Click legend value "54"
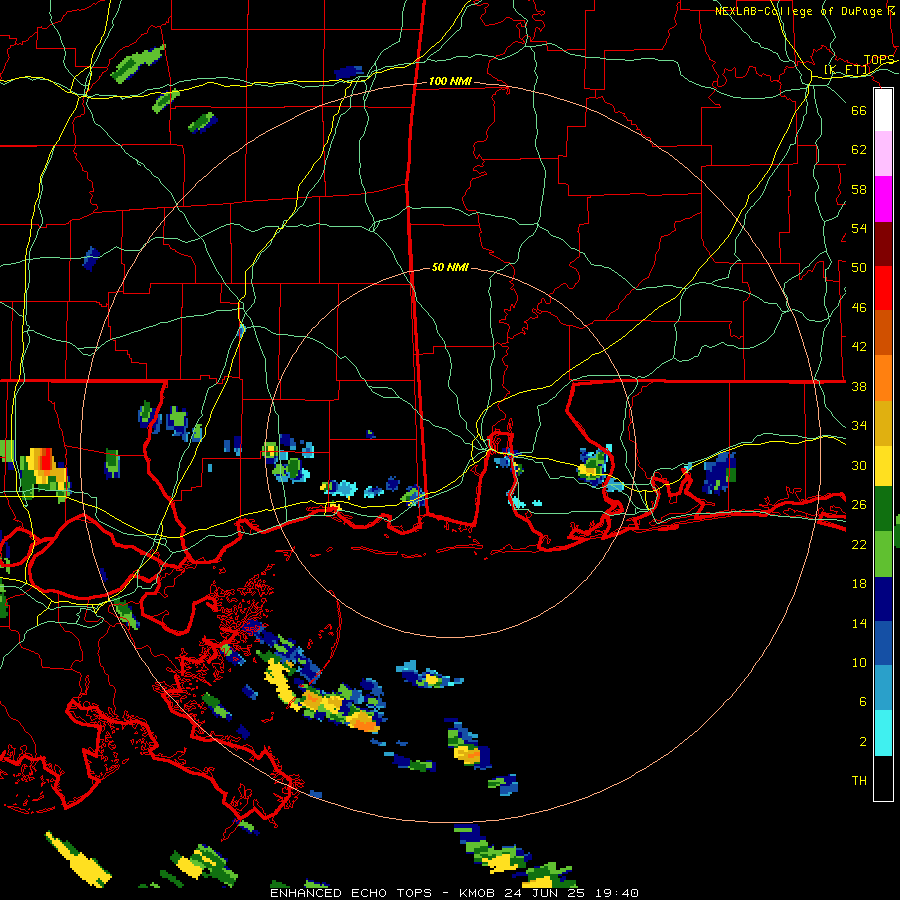This screenshot has height=900, width=900. click(859, 228)
